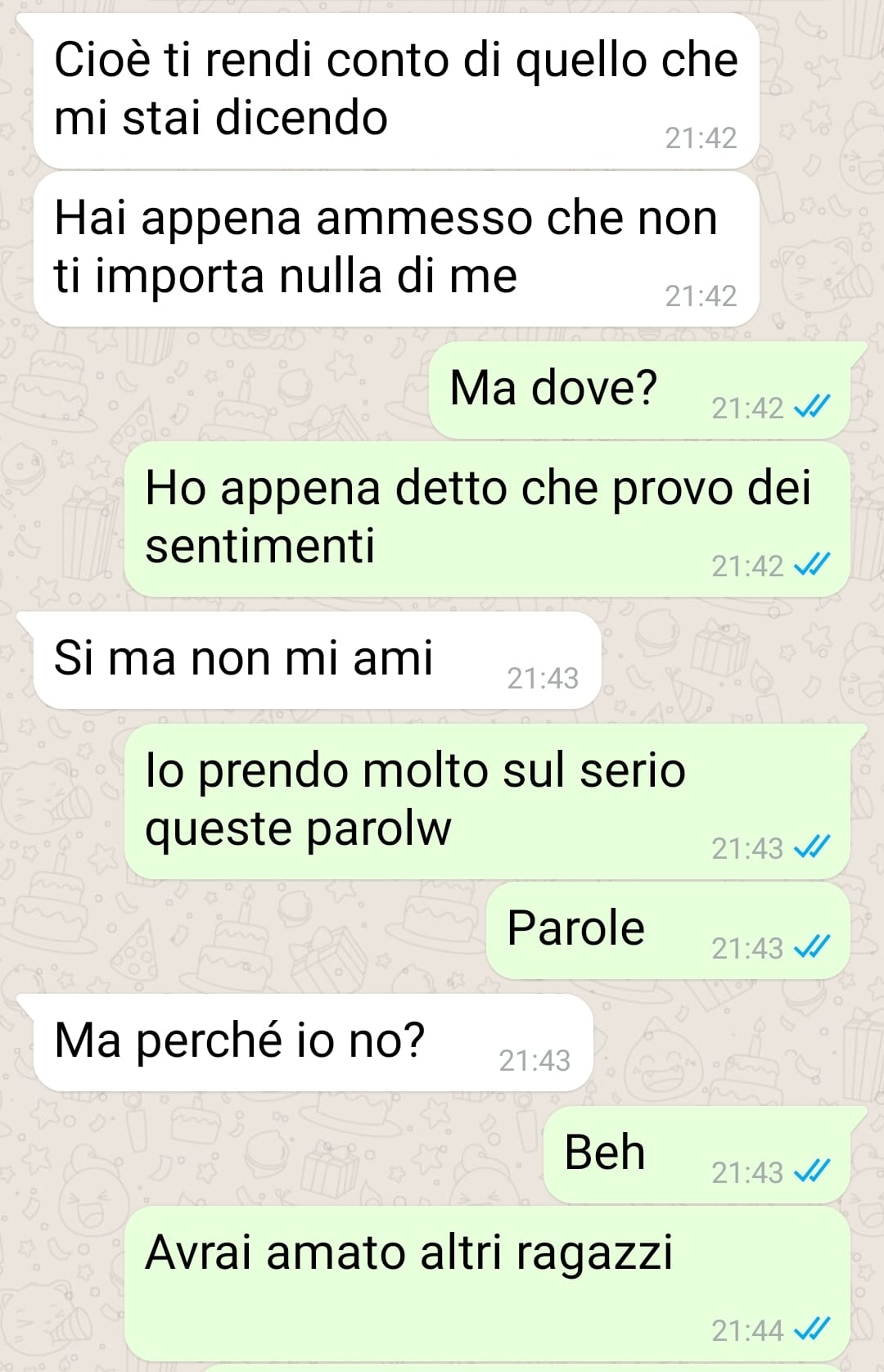Select the "Parole" correction message
884x1372 pixels.
coord(668,930)
